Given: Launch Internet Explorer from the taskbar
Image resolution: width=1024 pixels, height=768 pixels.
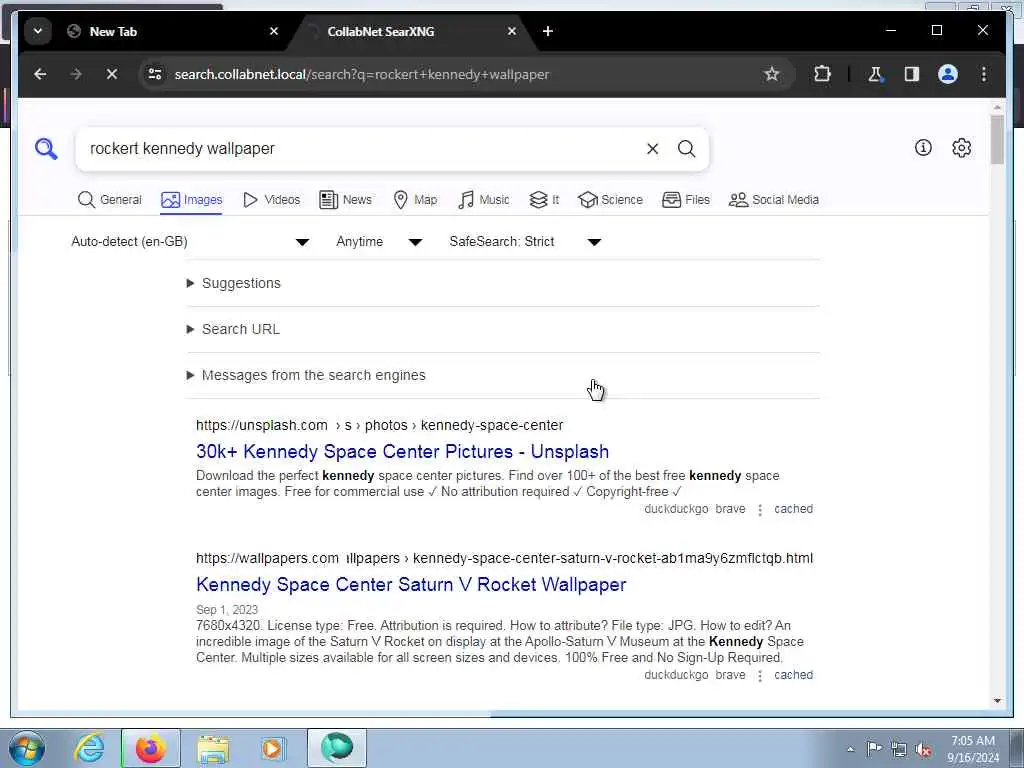Looking at the screenshot, I should pos(89,748).
